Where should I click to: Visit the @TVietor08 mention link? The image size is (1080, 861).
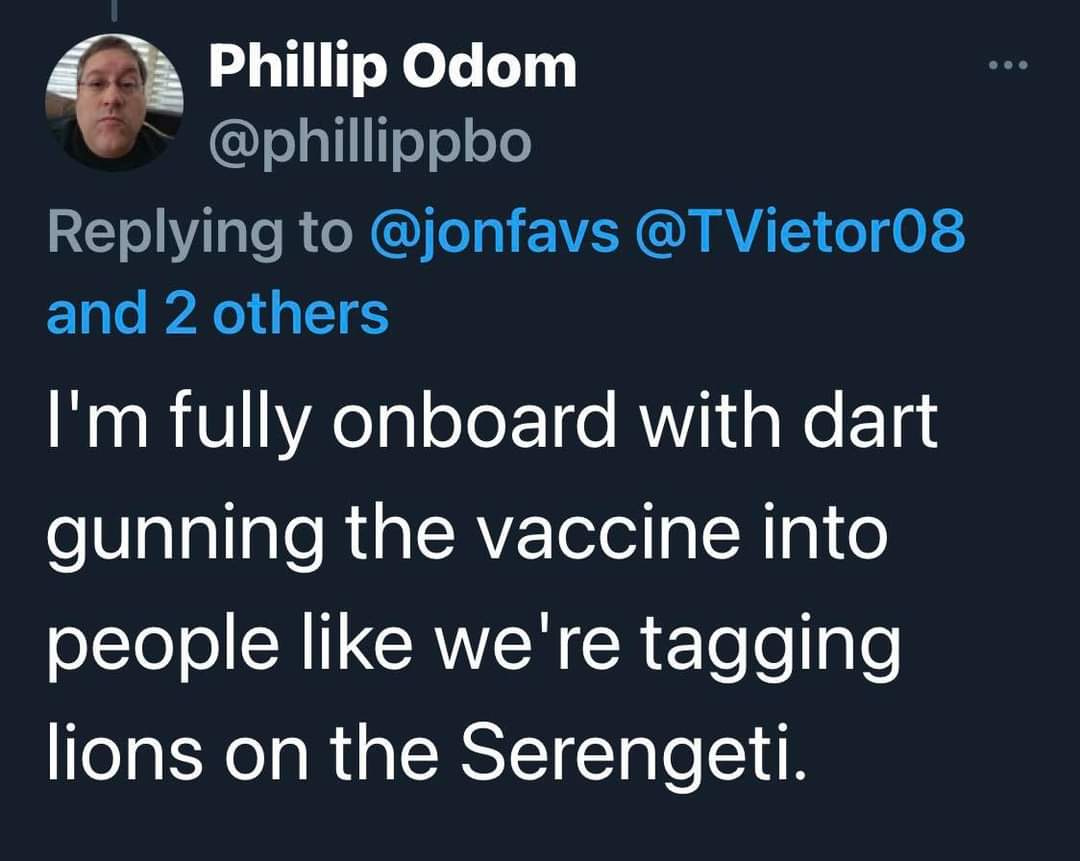[x=800, y=232]
